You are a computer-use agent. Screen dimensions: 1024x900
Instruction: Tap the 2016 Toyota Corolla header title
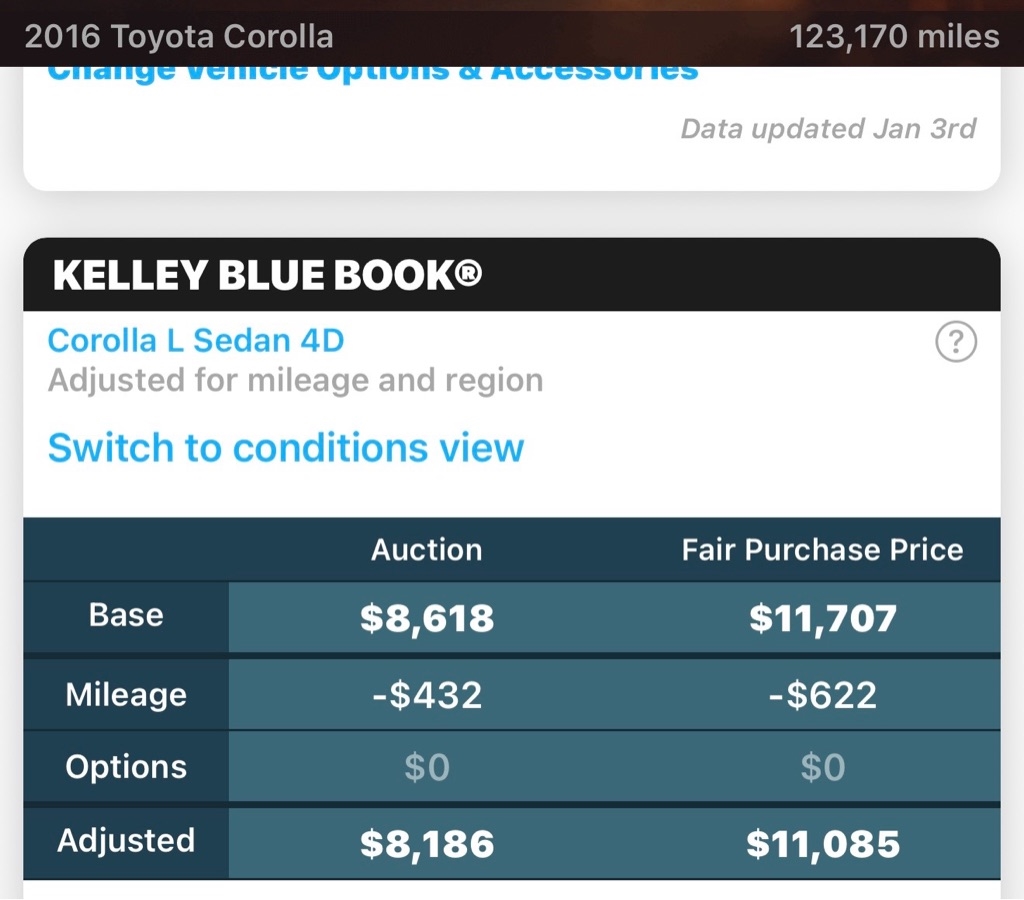tap(179, 37)
